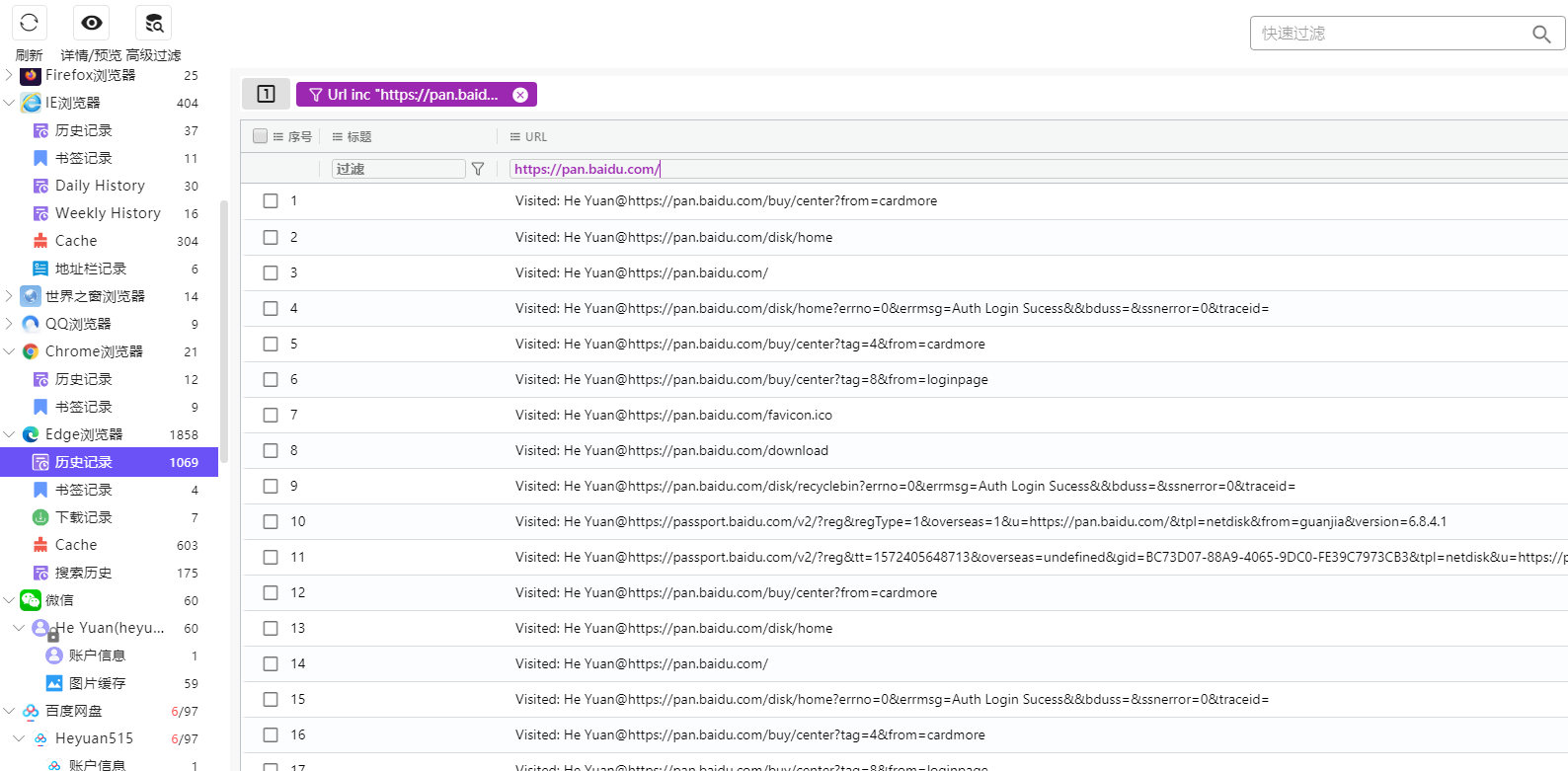Collapse the 百度网盘 tree node
This screenshot has width=1568, height=771.
(10, 711)
